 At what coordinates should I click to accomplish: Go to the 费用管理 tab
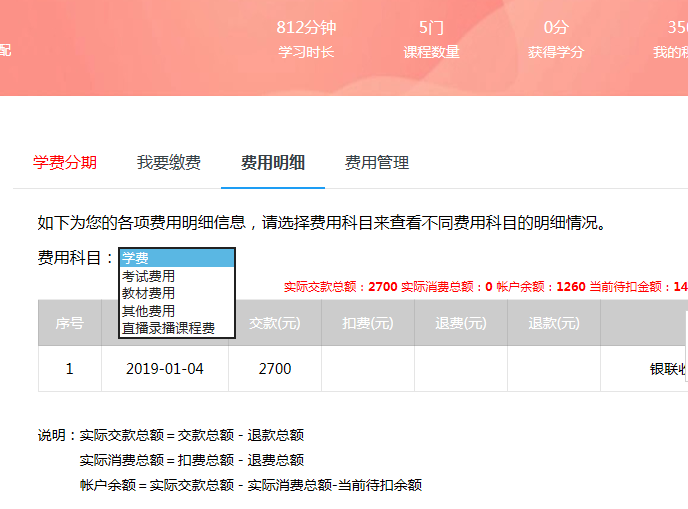[x=377, y=163]
